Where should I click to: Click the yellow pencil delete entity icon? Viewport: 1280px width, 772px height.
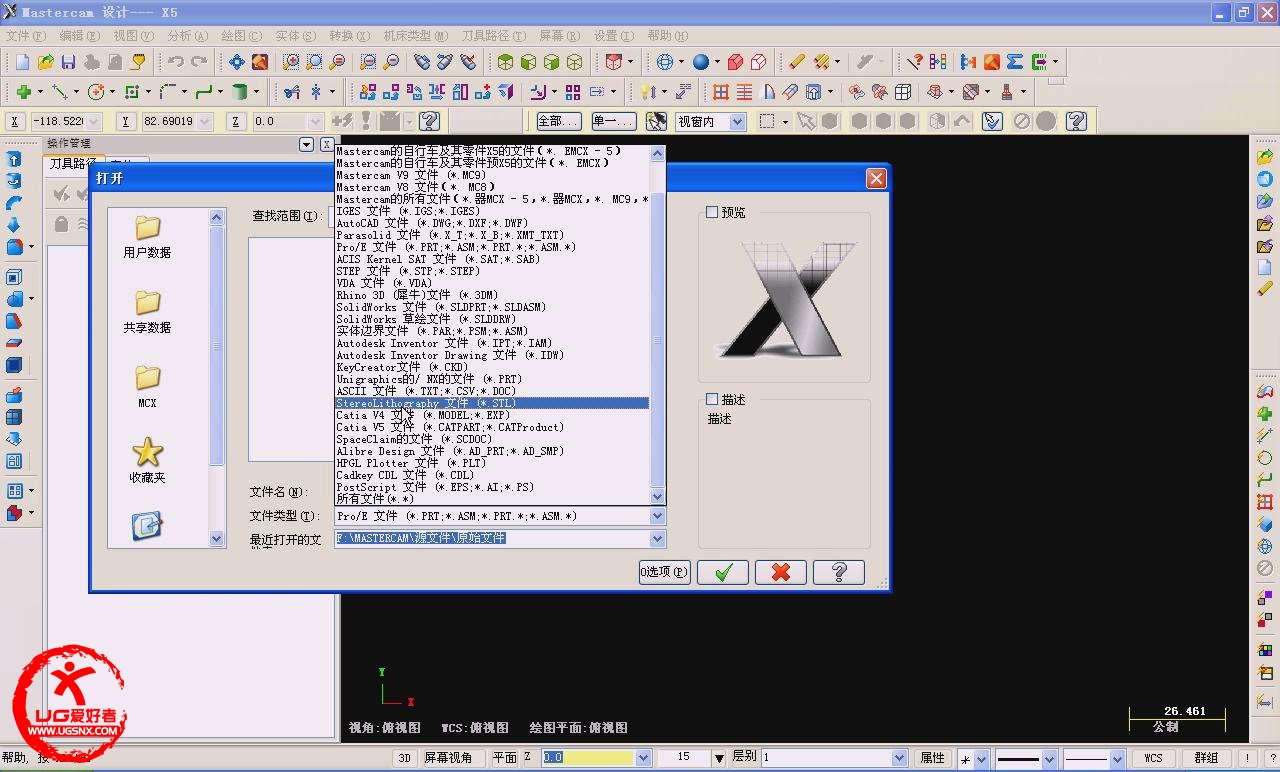(x=797, y=62)
